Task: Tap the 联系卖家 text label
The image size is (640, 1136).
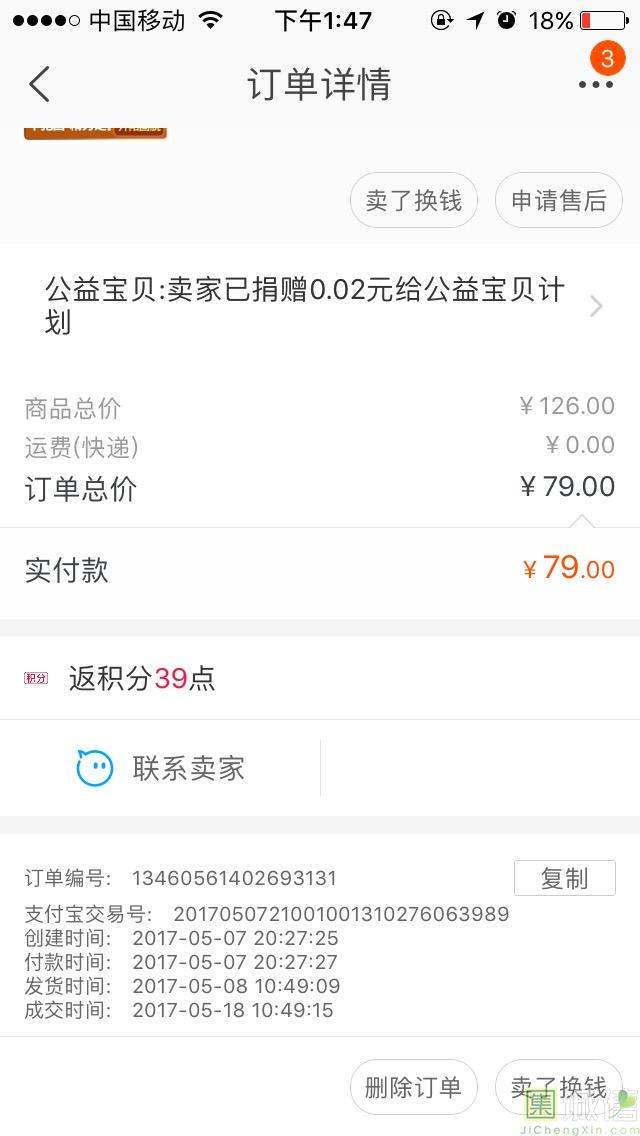Action: 188,768
